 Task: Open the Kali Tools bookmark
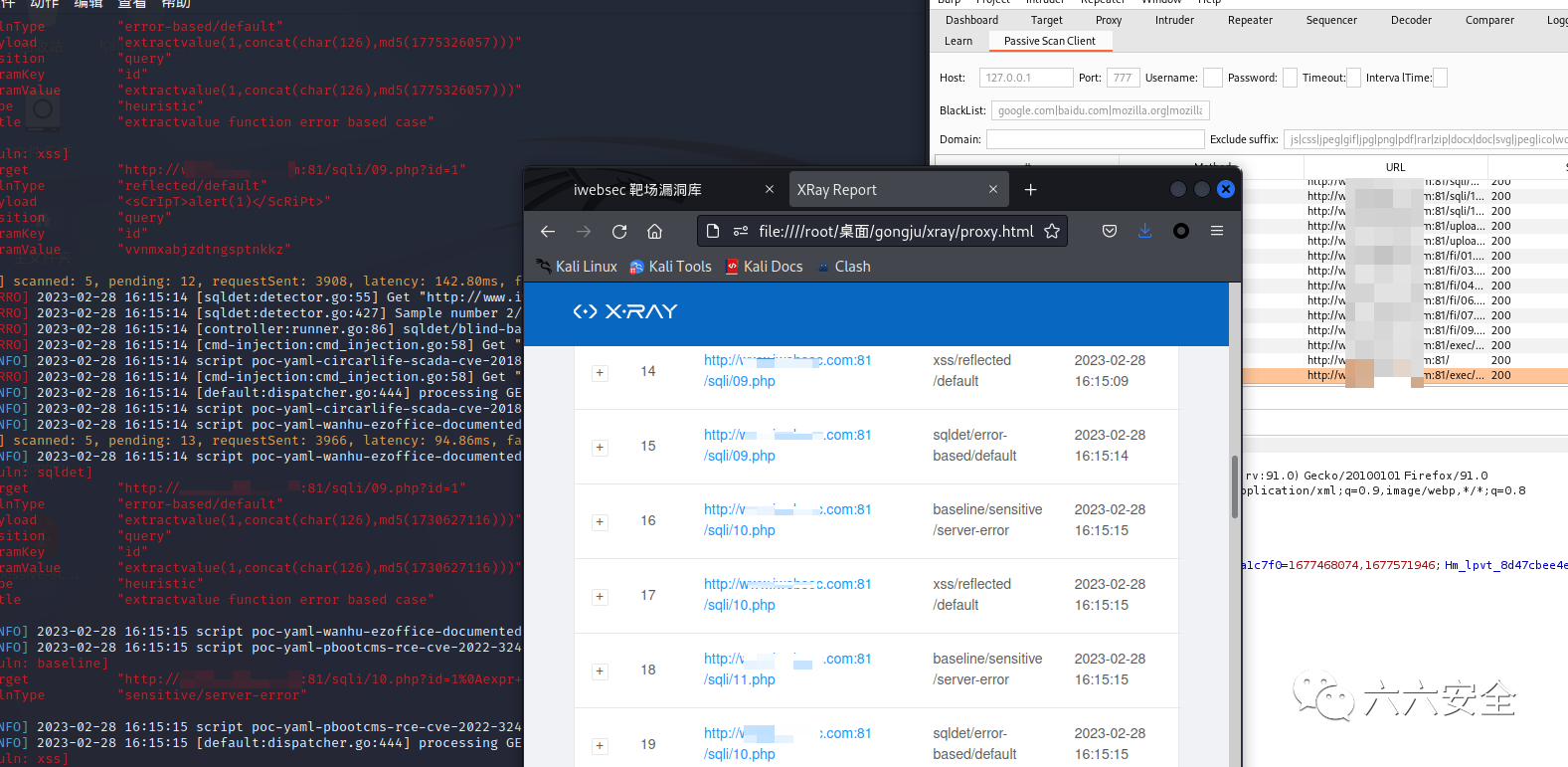671,267
